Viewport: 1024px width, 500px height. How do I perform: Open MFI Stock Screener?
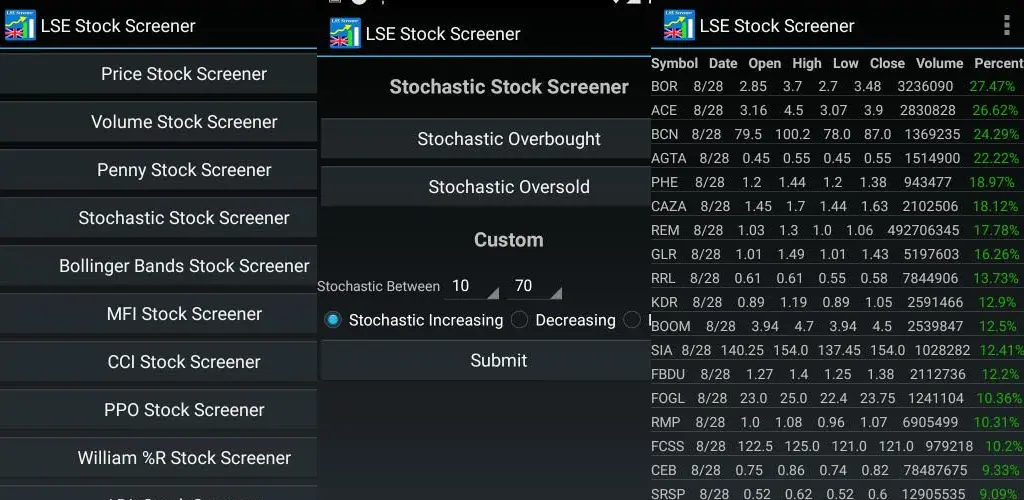coord(158,314)
